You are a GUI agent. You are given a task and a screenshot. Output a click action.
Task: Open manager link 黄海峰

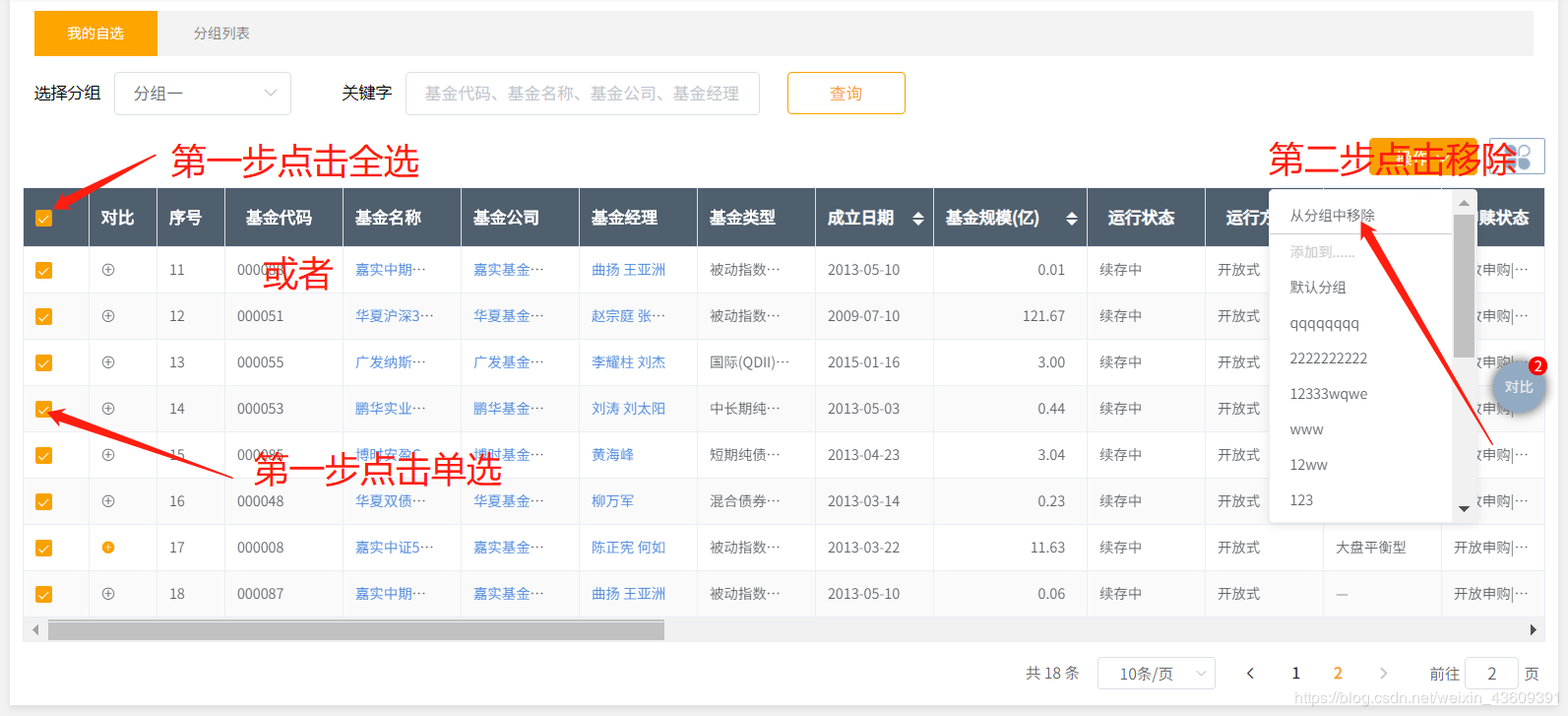click(x=612, y=455)
